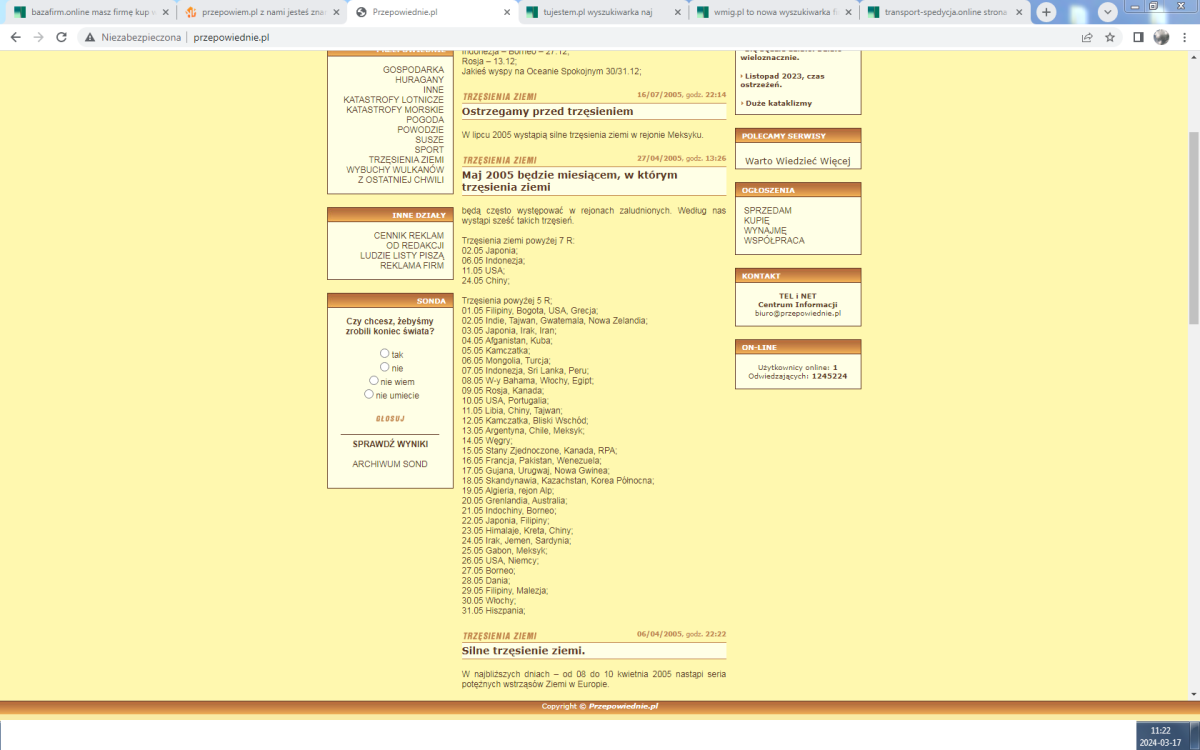Open the TRZĘSIENIA ZIEMI category link
Screen dimensions: 1200x750
[x=406, y=160]
